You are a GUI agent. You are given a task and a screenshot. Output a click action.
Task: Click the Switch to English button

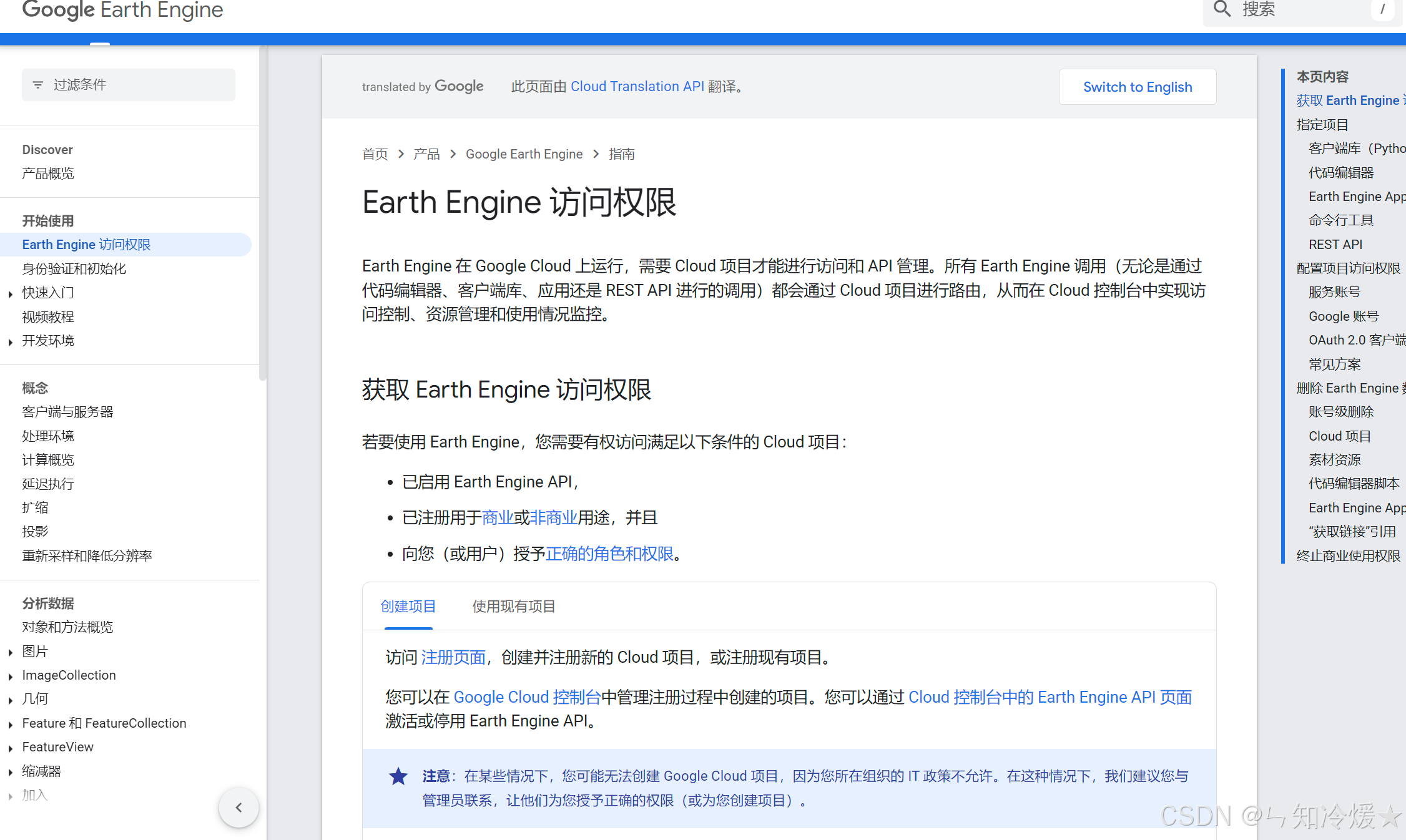coord(1137,87)
